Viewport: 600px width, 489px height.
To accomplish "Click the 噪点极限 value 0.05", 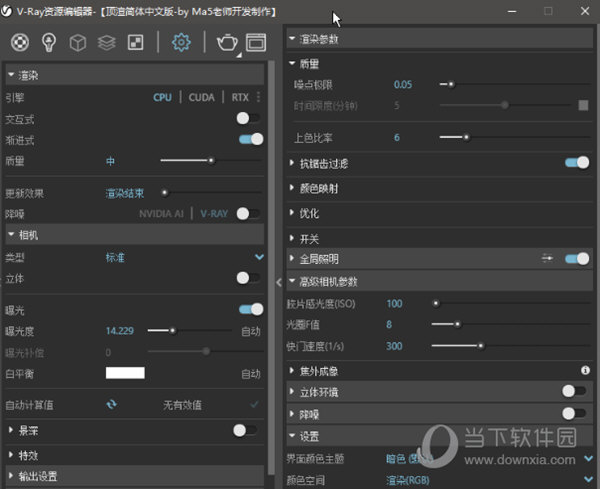I will [x=403, y=85].
